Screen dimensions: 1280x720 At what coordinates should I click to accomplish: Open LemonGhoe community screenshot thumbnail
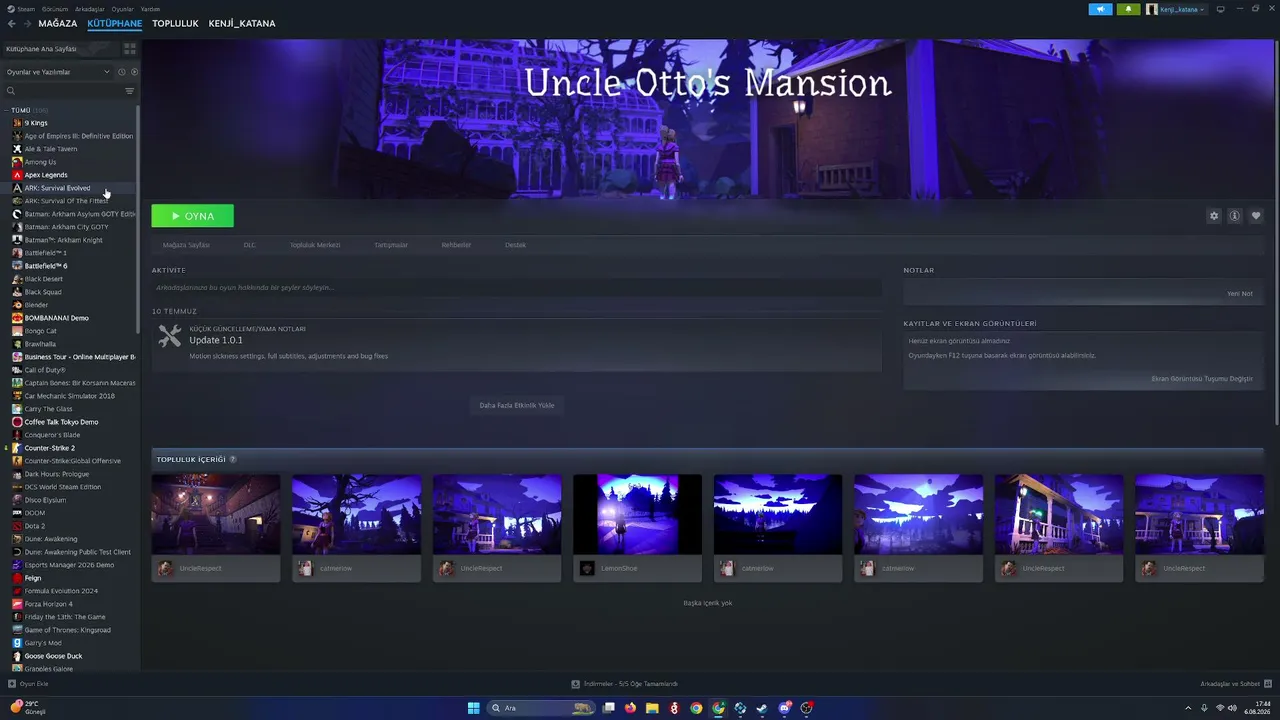(x=637, y=514)
